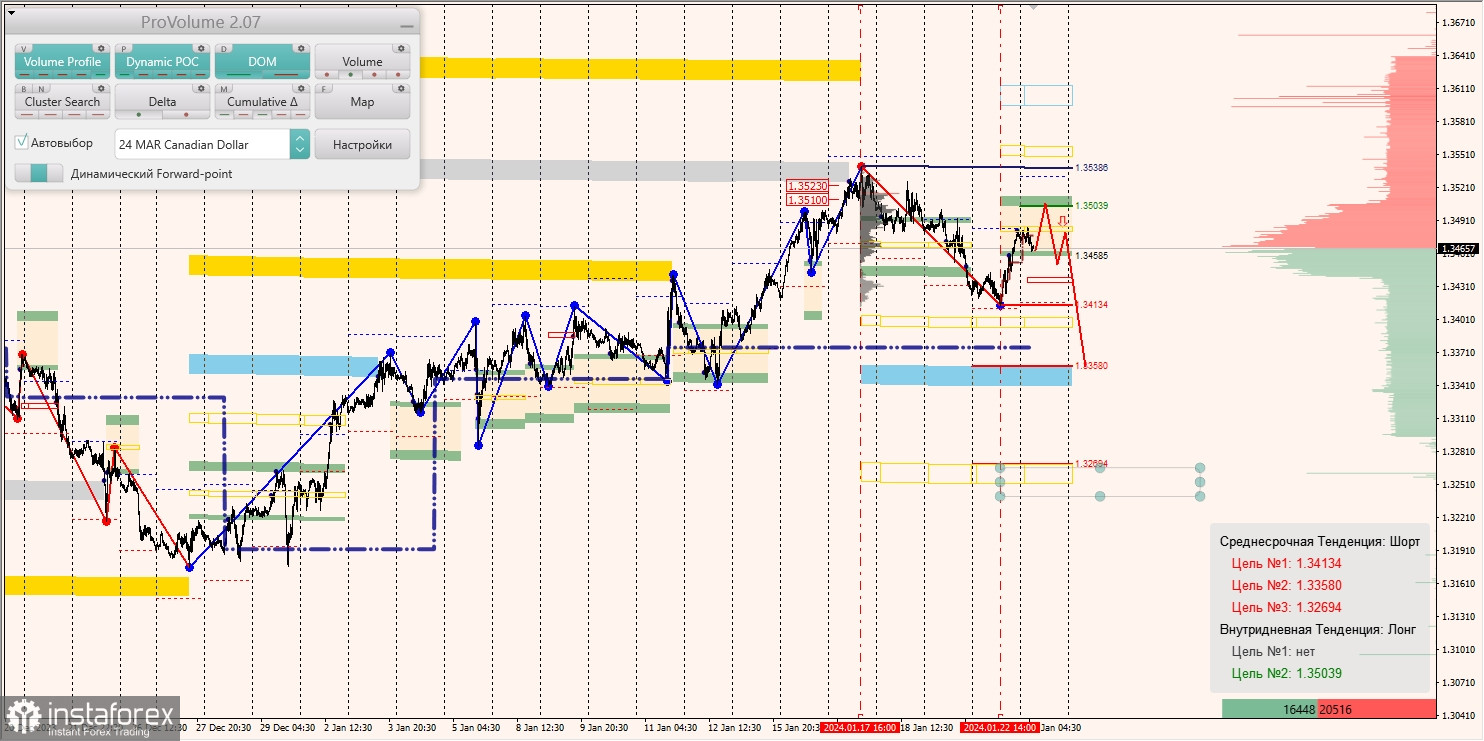The width and height of the screenshot is (1484, 741).
Task: Switch the Динамический Forward-point toggle
Action: (x=39, y=173)
